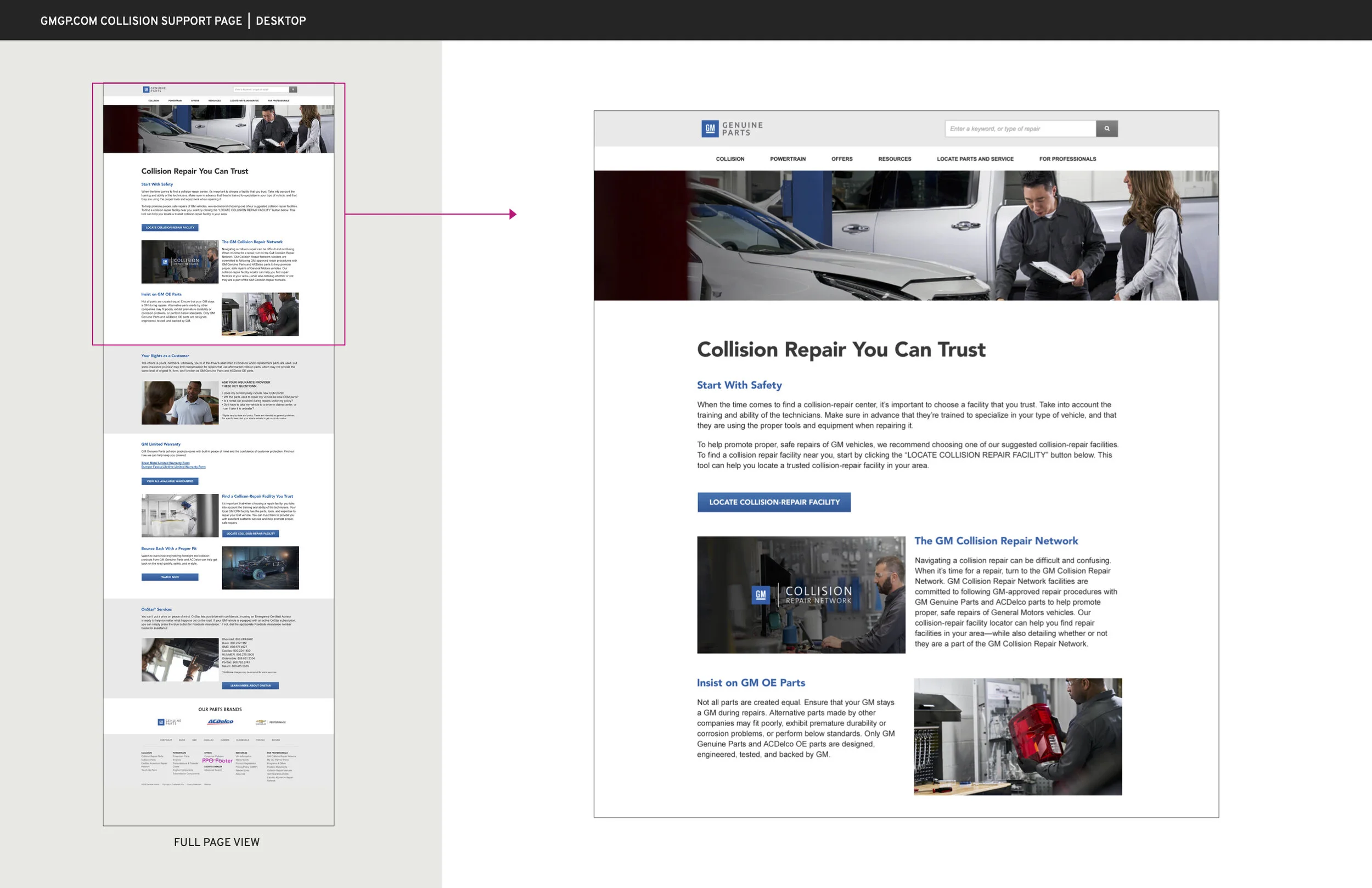Click the OnStar button press photo
Viewport: 1372px width, 888px height.
180,660
